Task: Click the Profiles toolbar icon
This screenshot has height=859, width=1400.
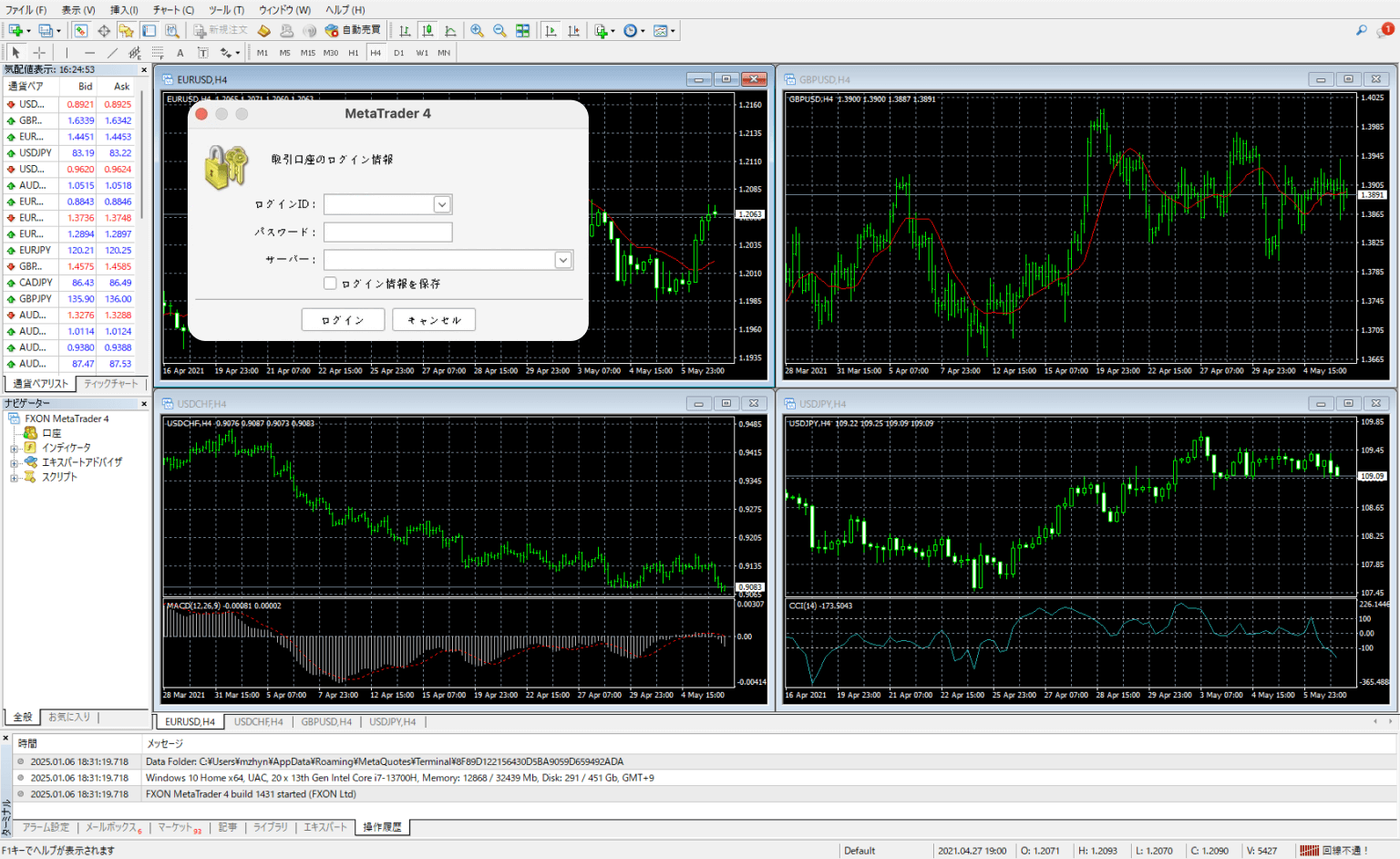Action: [45, 30]
